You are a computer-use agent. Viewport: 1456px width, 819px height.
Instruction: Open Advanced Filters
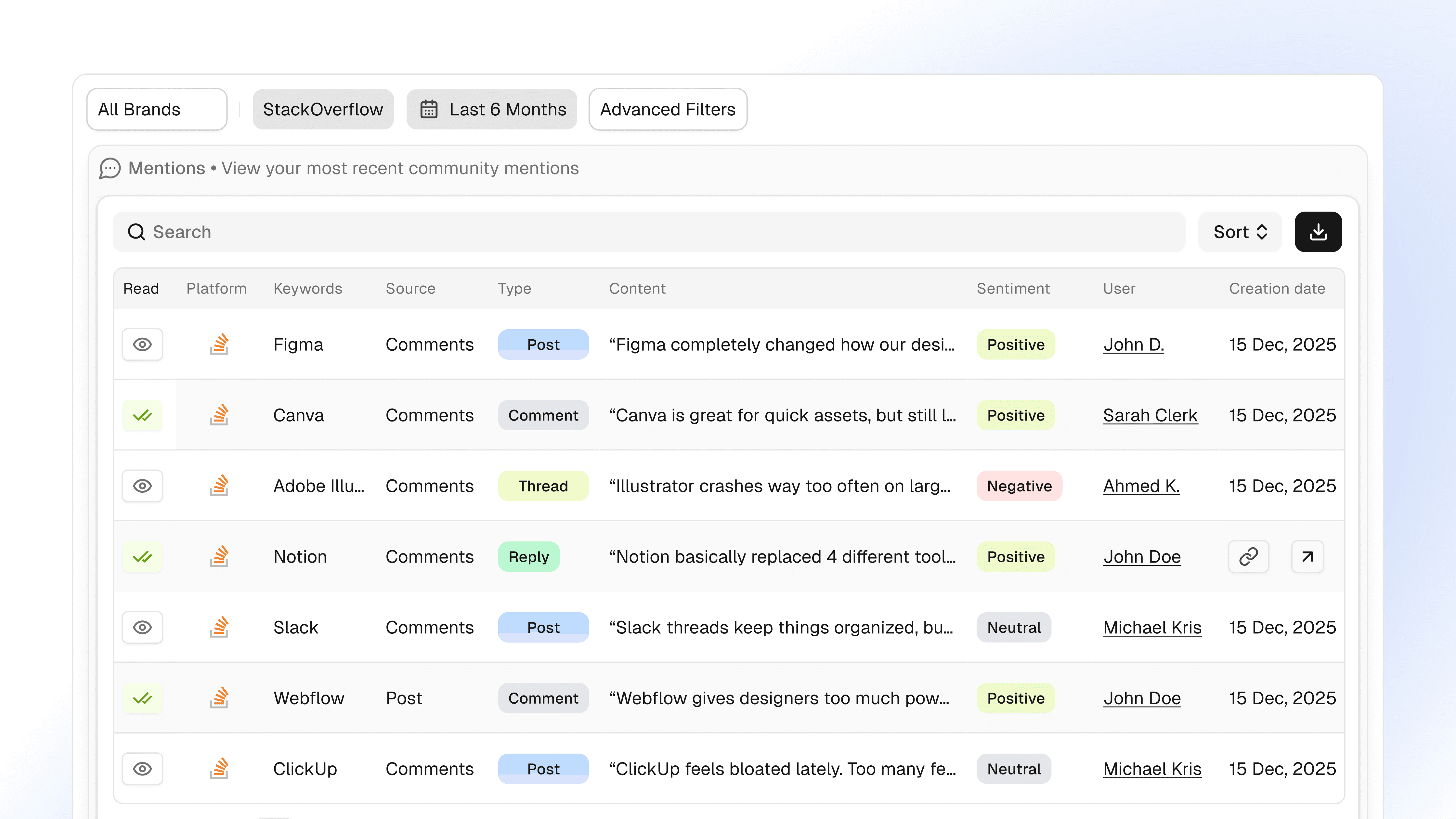pos(668,109)
